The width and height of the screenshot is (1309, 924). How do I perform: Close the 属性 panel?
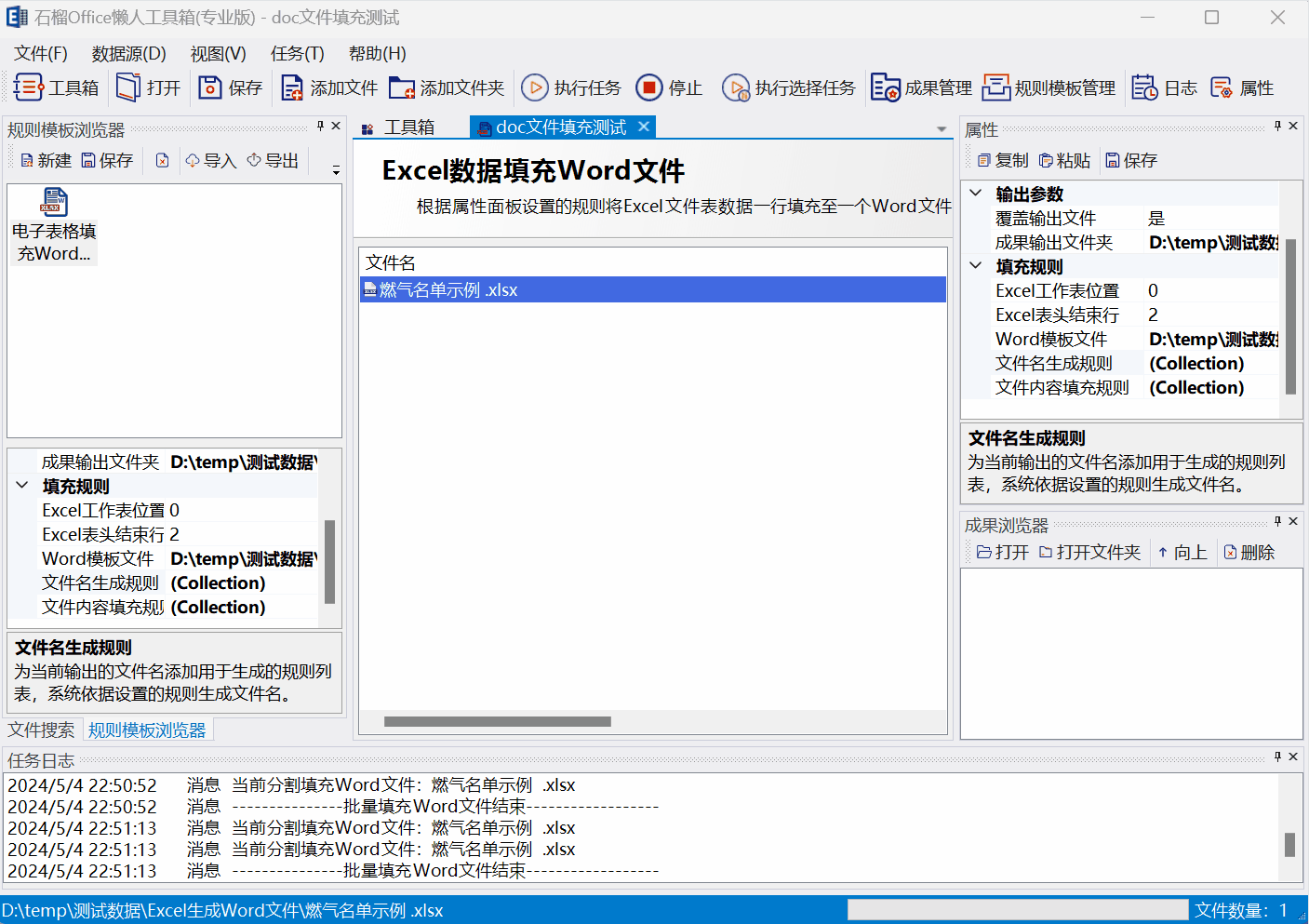coord(1293,126)
